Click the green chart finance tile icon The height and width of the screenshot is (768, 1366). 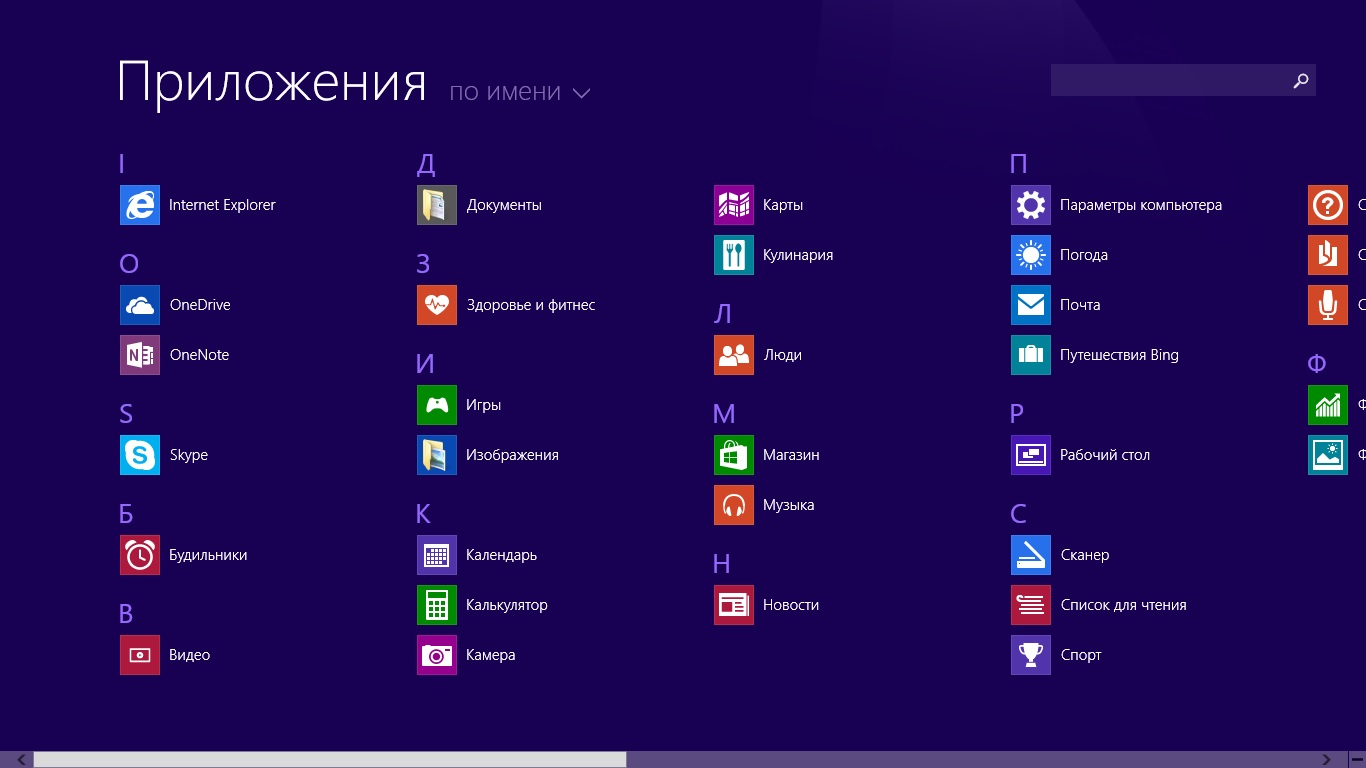1328,405
